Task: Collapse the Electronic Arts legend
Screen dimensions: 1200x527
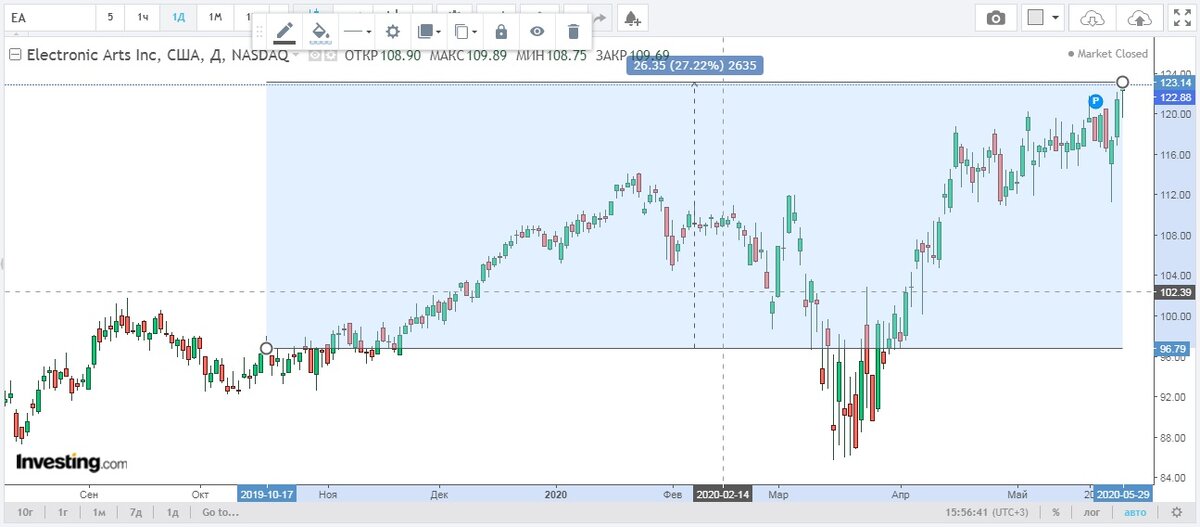Action: tap(14, 55)
